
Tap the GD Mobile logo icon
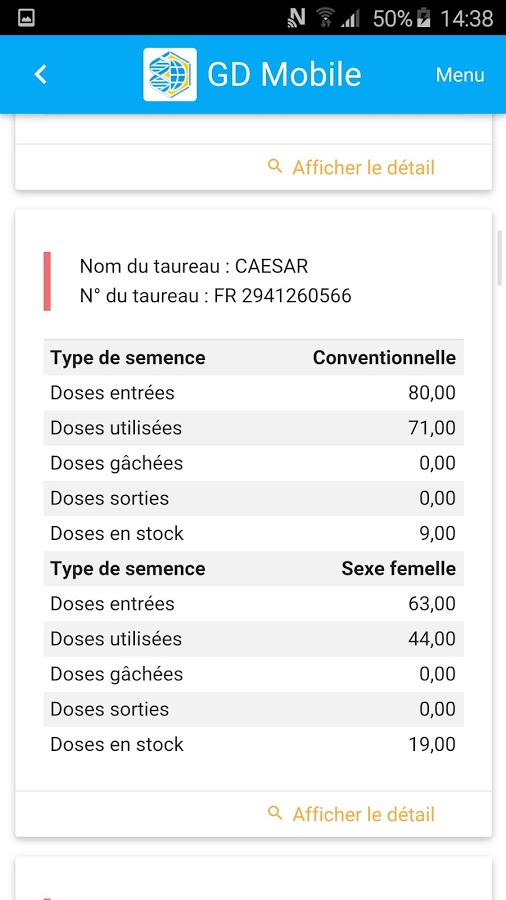pyautogui.click(x=170, y=75)
